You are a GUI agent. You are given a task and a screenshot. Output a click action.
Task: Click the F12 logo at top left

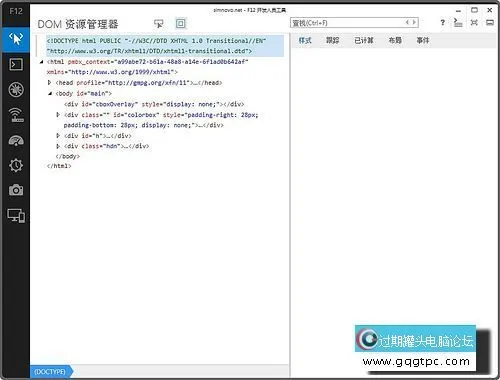tap(16, 11)
